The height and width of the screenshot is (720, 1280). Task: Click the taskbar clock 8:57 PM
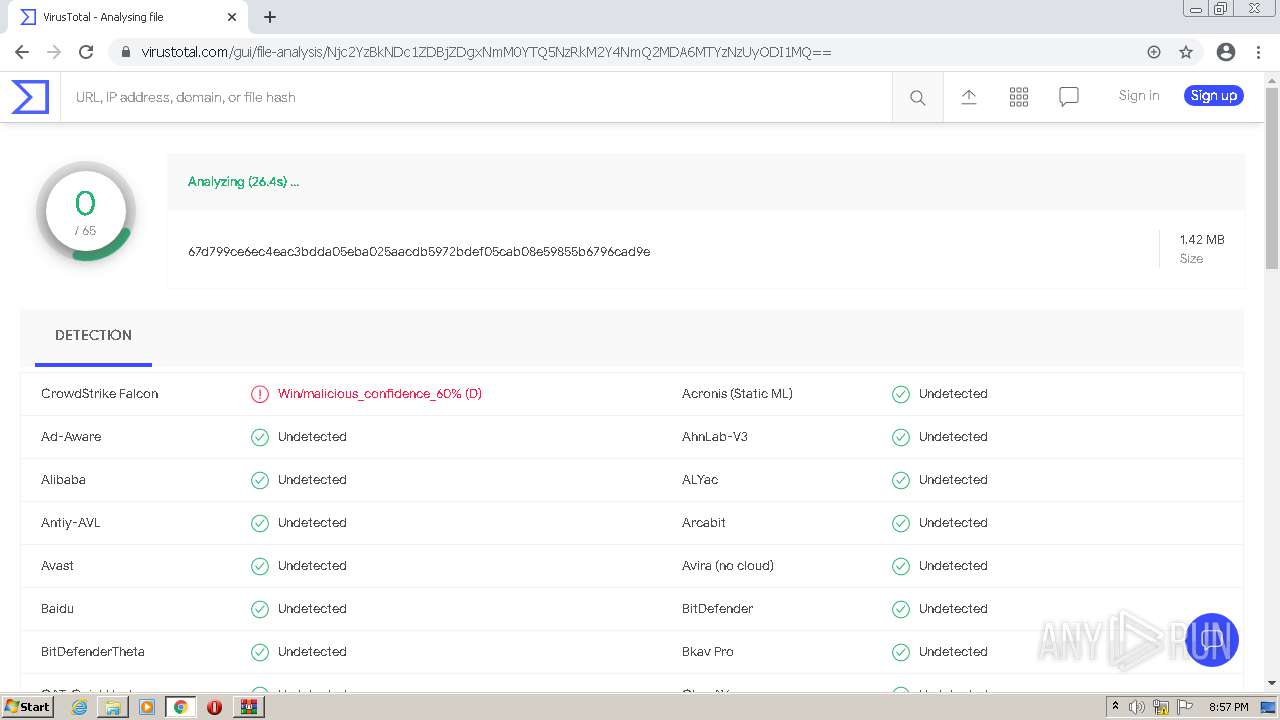click(x=1228, y=707)
